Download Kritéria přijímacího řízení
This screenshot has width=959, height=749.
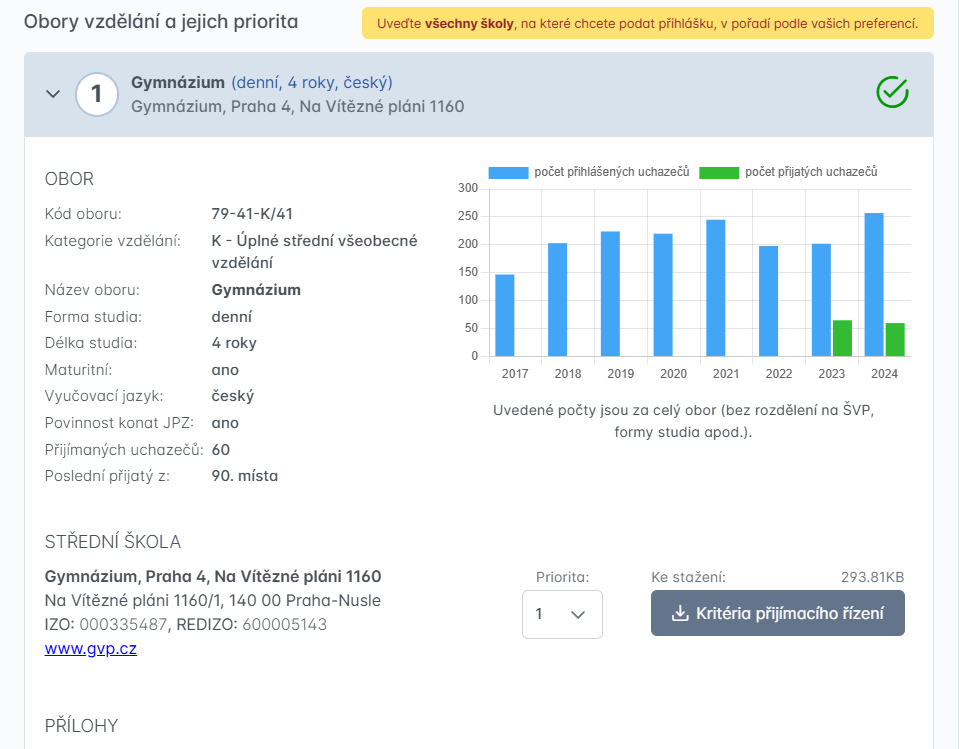pos(778,613)
